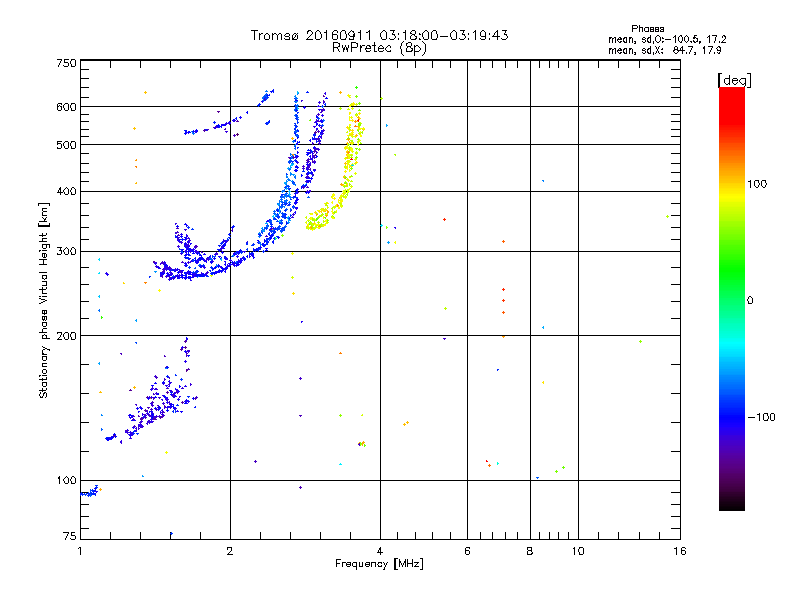The image size is (800, 600).
Task: Click the y-axis tick label '400'
Action: coord(66,192)
